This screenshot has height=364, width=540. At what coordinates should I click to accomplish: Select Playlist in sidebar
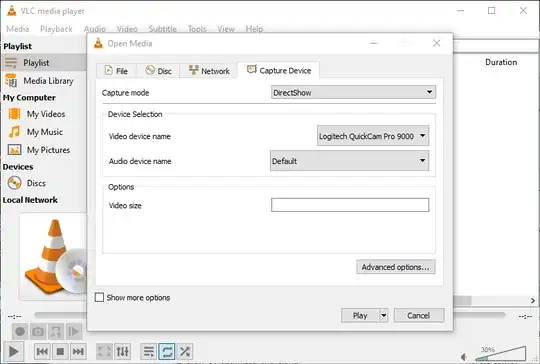[43, 63]
